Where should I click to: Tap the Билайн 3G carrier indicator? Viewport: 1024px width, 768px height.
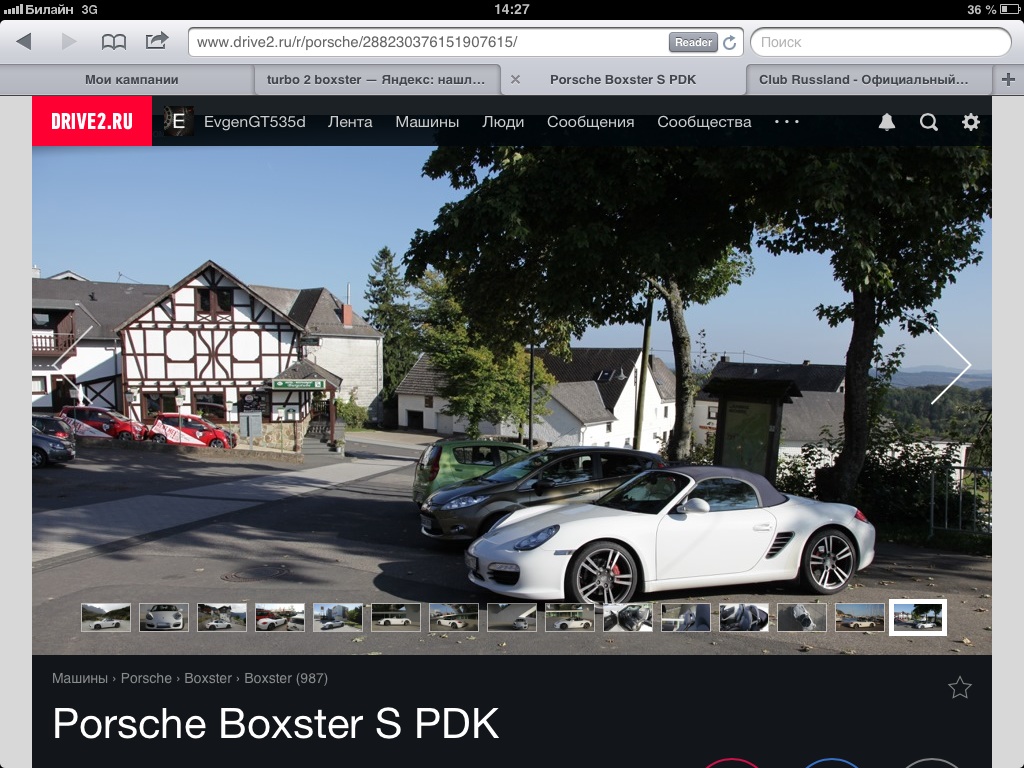[51, 9]
